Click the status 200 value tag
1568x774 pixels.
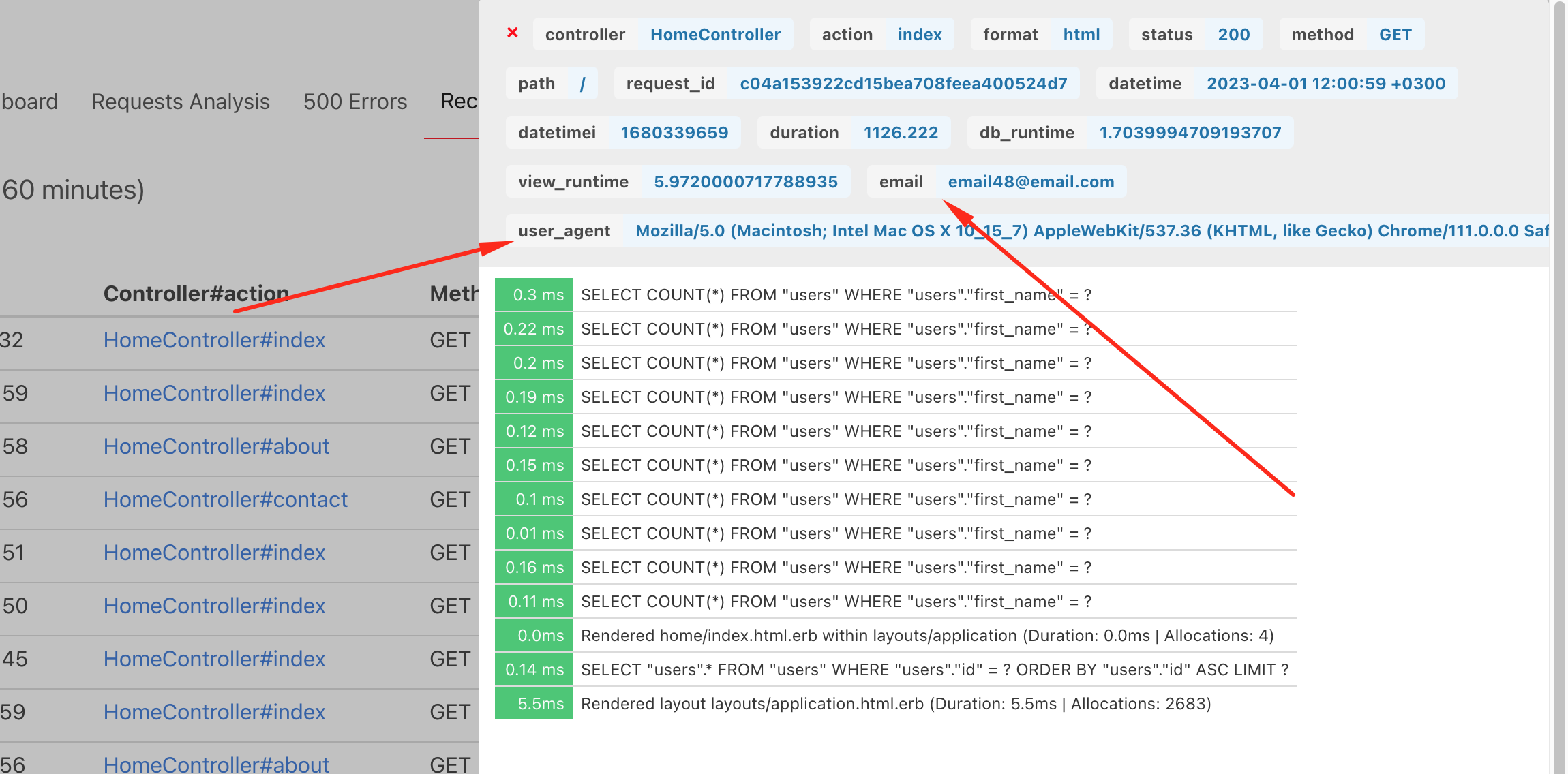click(x=1233, y=35)
